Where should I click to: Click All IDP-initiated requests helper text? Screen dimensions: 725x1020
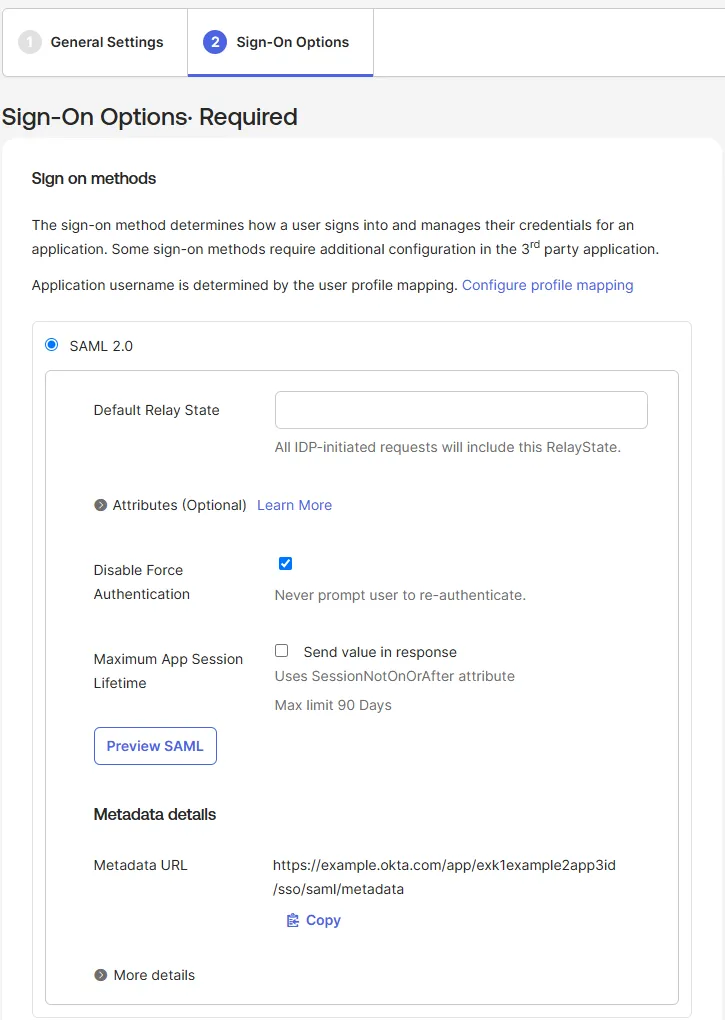point(447,448)
